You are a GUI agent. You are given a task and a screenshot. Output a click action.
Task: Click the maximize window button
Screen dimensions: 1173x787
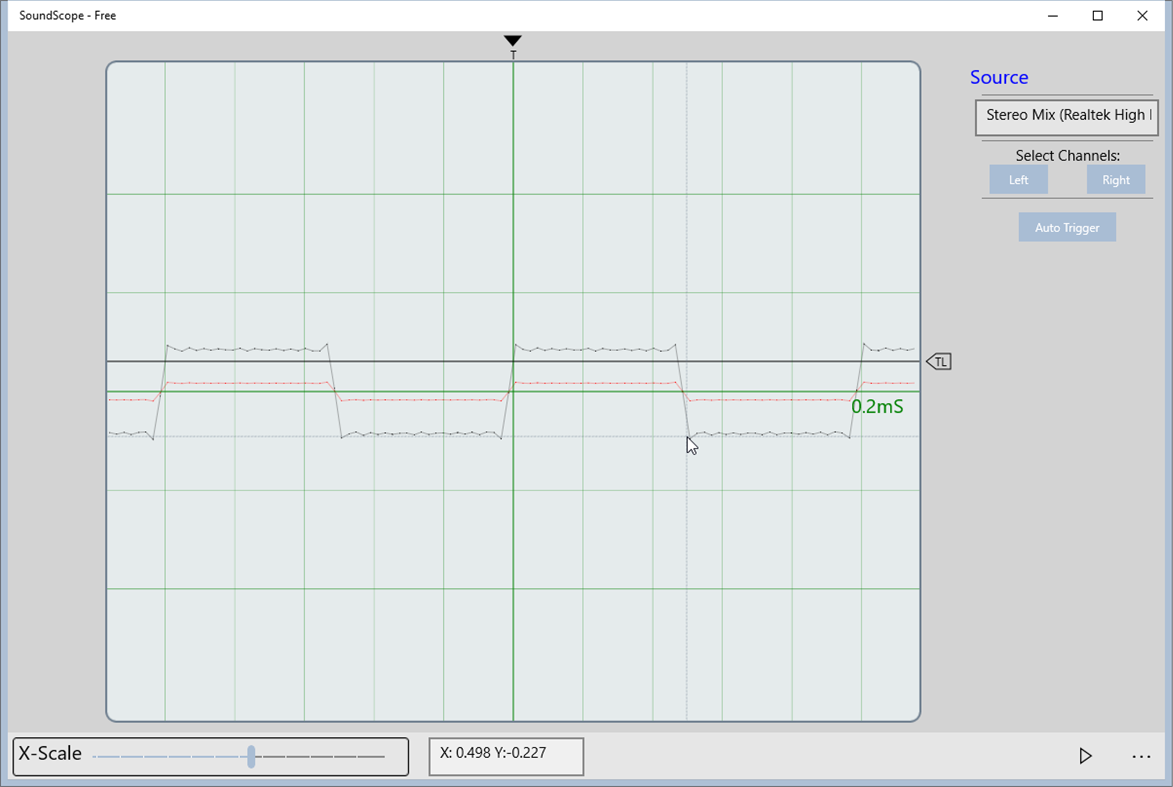pyautogui.click(x=1096, y=15)
